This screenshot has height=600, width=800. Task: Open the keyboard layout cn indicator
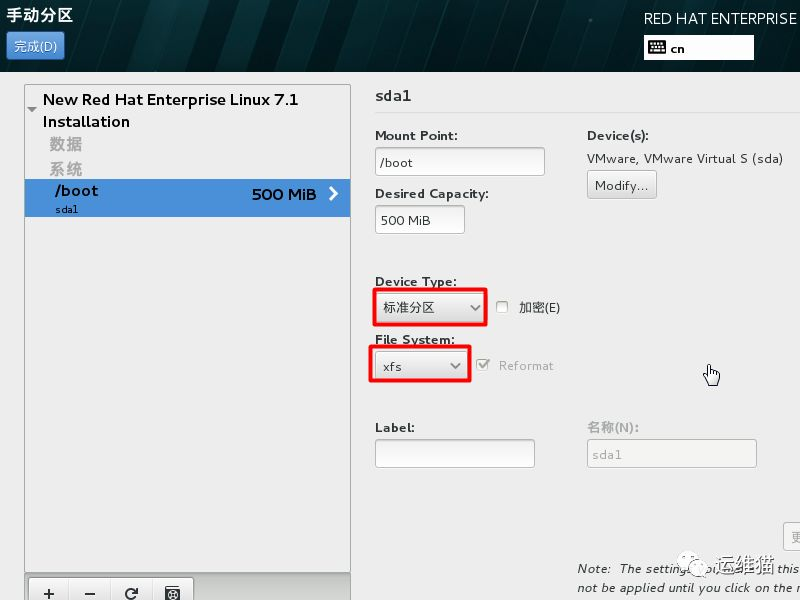coord(698,48)
